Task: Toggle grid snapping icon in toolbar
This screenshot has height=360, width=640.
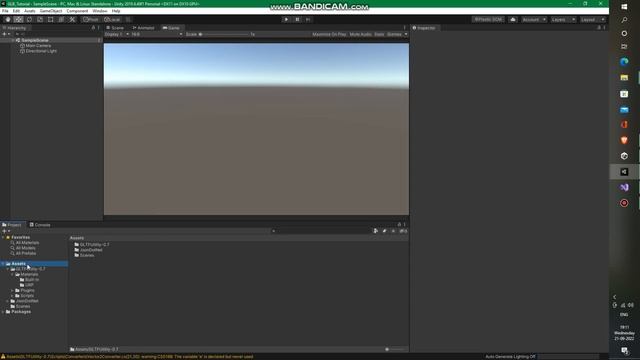Action: (x=128, y=19)
